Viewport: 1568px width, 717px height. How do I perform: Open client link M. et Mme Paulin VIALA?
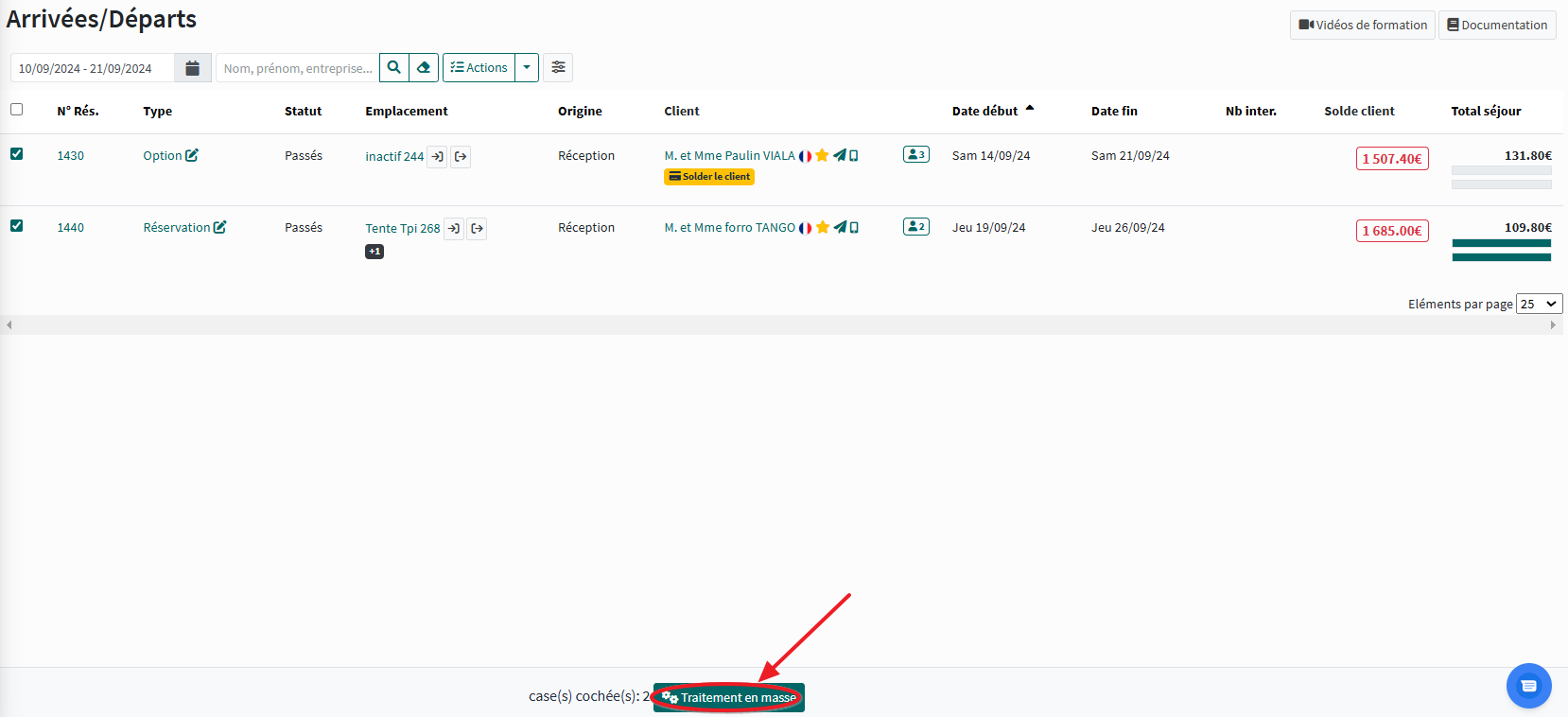729,156
